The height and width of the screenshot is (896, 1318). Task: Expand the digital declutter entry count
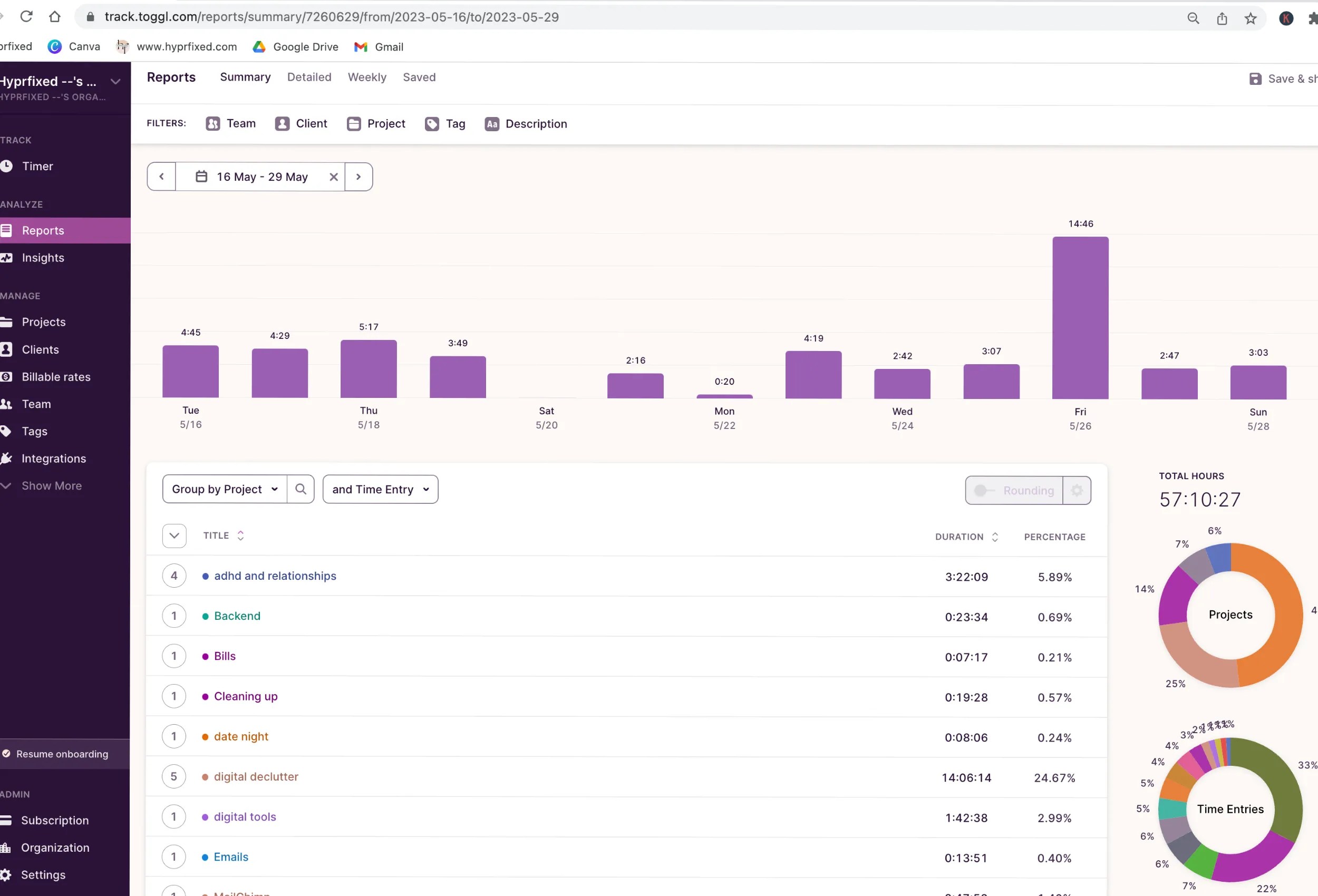coord(173,776)
